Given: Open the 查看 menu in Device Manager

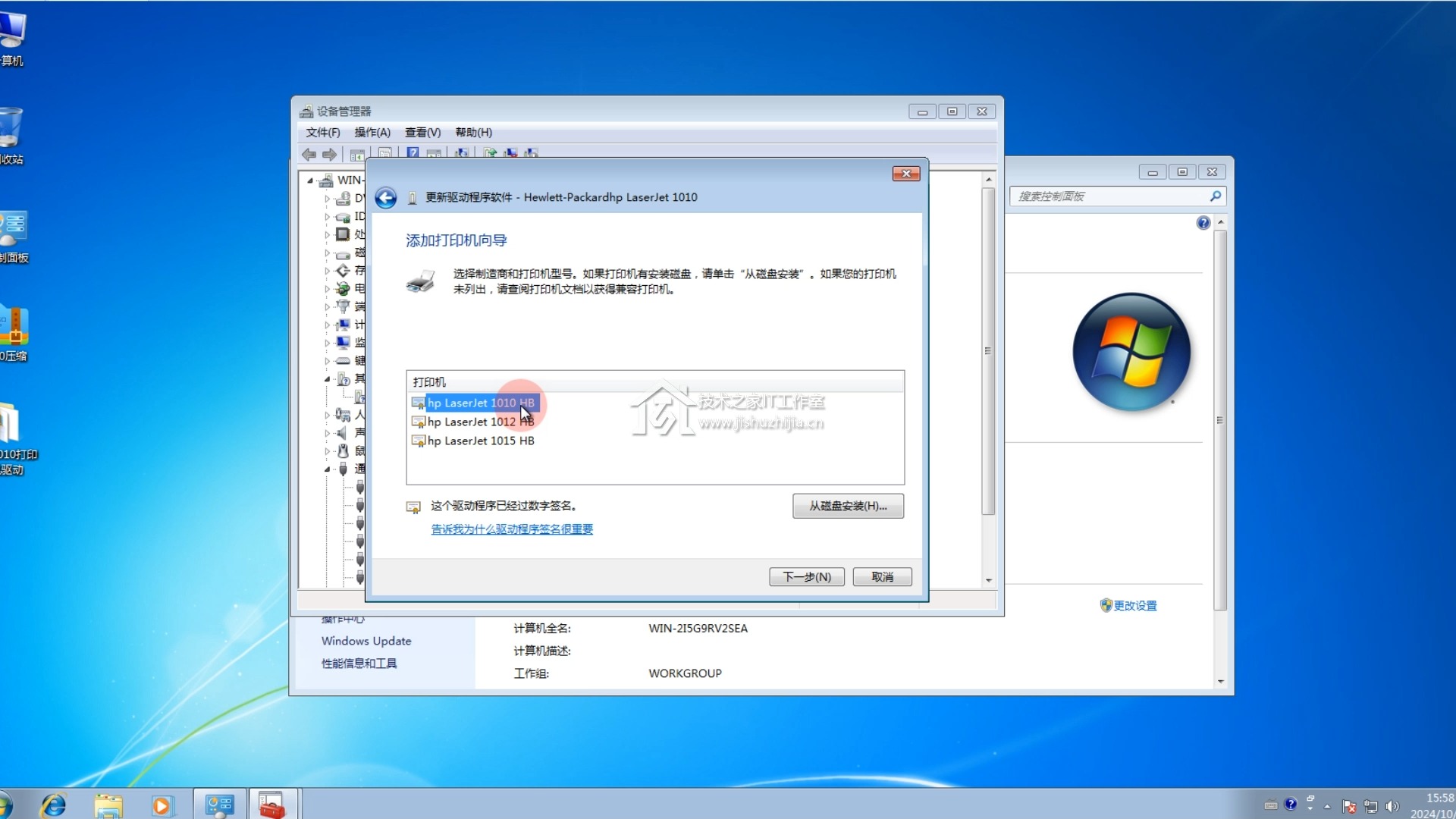Looking at the screenshot, I should [422, 132].
